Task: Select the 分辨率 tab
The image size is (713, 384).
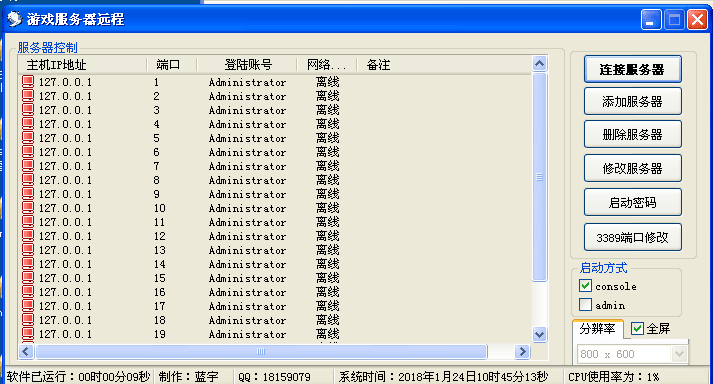Action: pos(598,328)
